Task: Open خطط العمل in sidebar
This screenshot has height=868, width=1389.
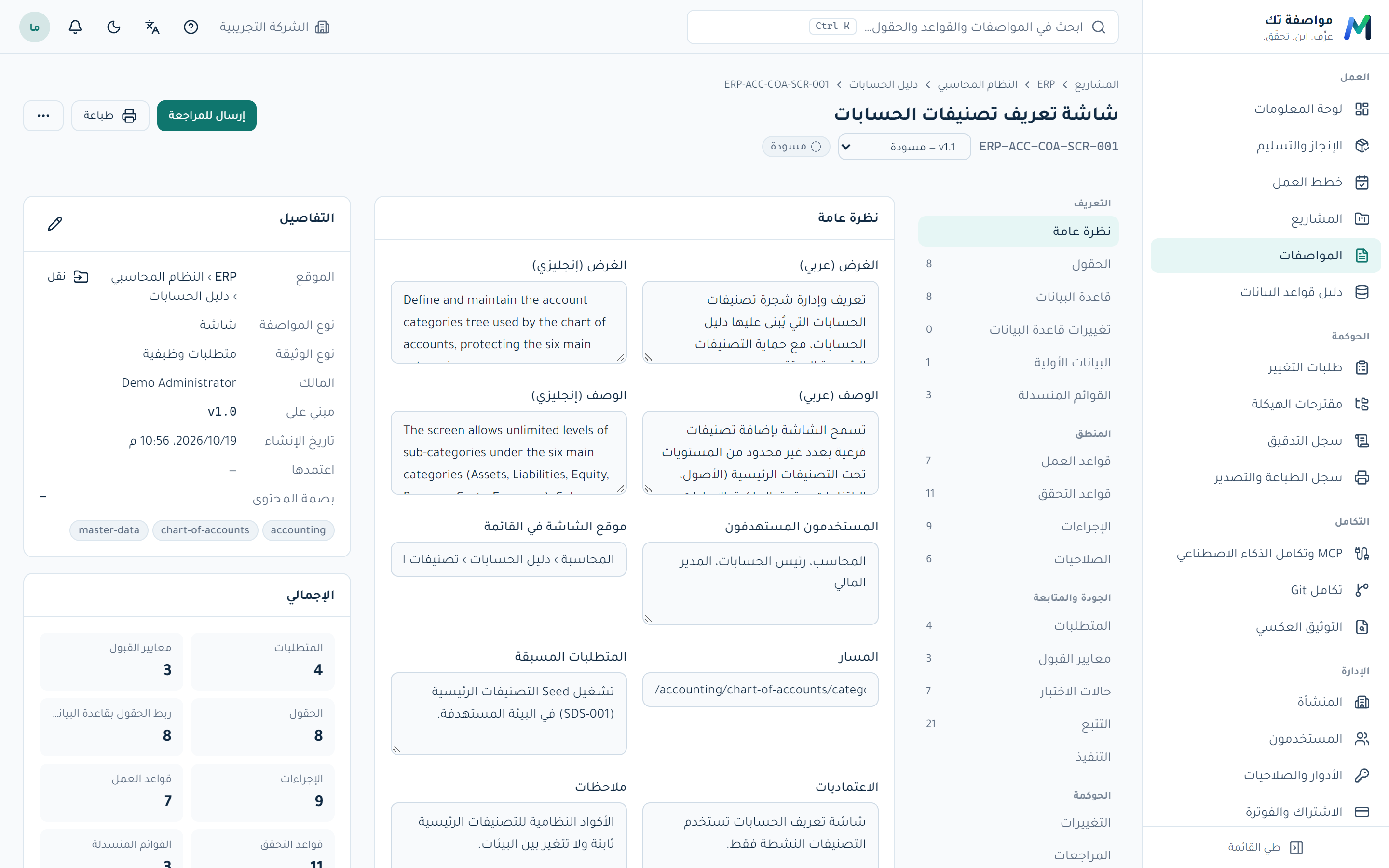Action: click(x=1265, y=182)
